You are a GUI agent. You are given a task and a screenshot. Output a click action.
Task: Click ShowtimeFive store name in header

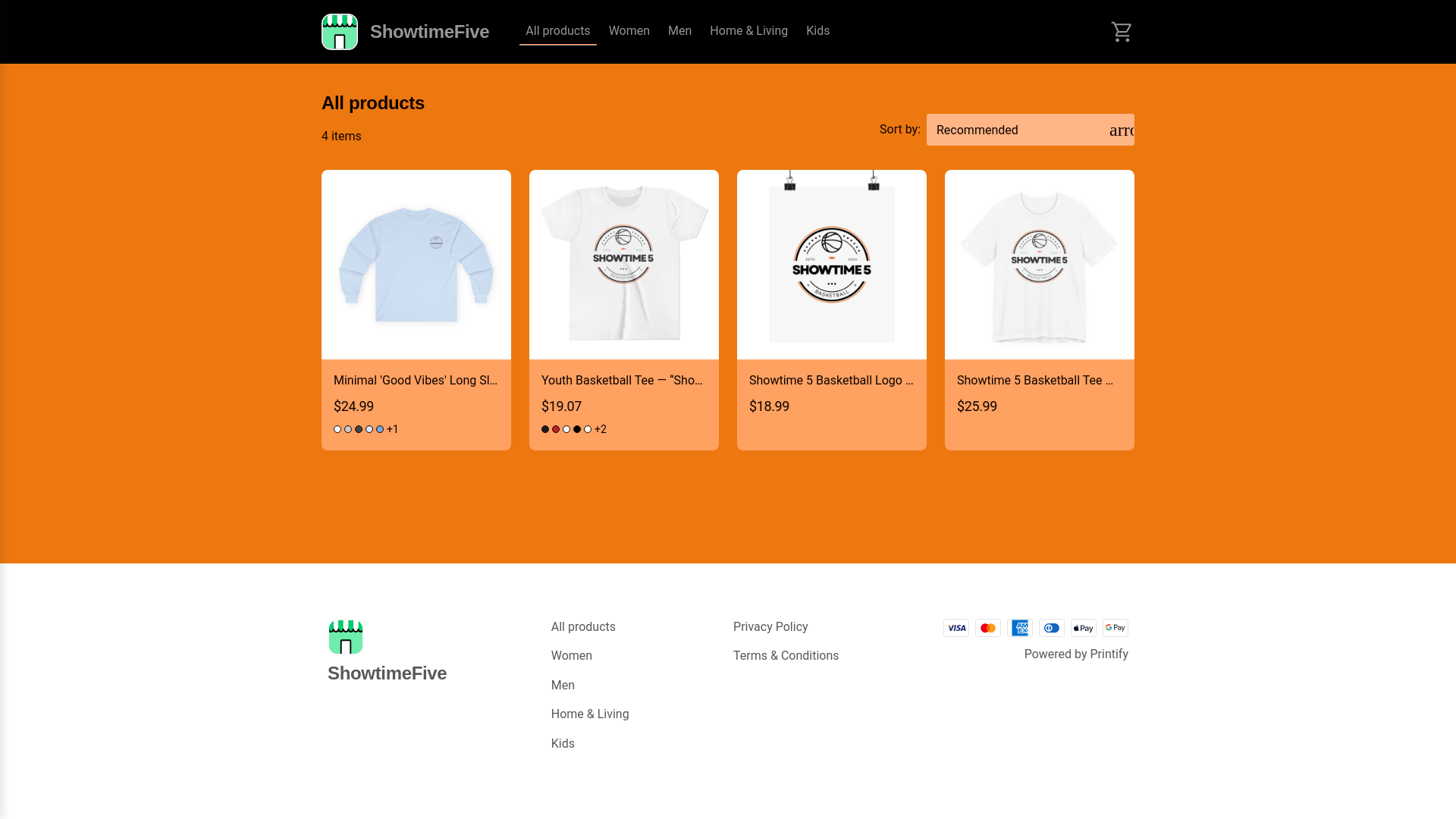[429, 32]
